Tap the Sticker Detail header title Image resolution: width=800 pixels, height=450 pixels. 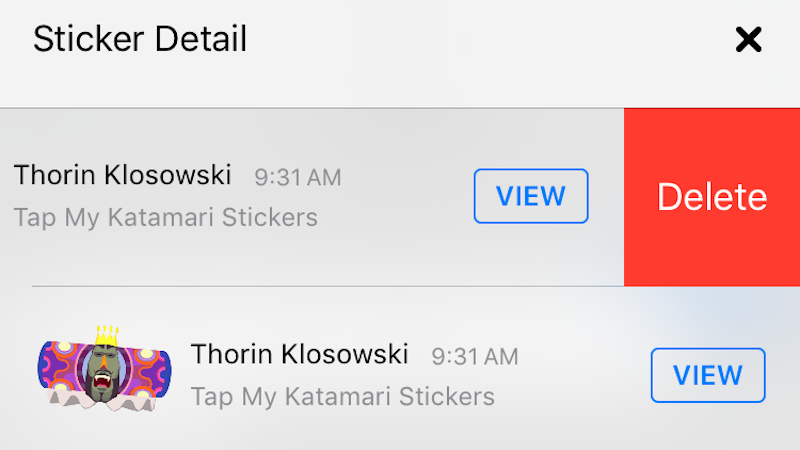pyautogui.click(x=140, y=39)
